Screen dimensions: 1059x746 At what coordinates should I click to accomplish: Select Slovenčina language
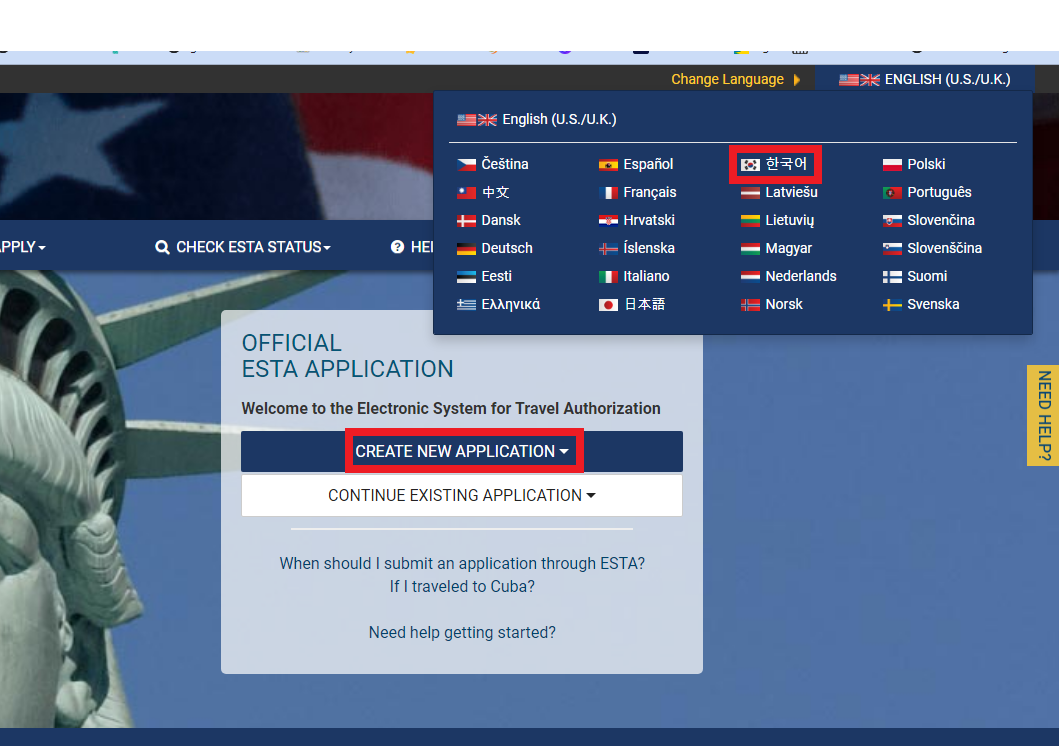[928, 220]
